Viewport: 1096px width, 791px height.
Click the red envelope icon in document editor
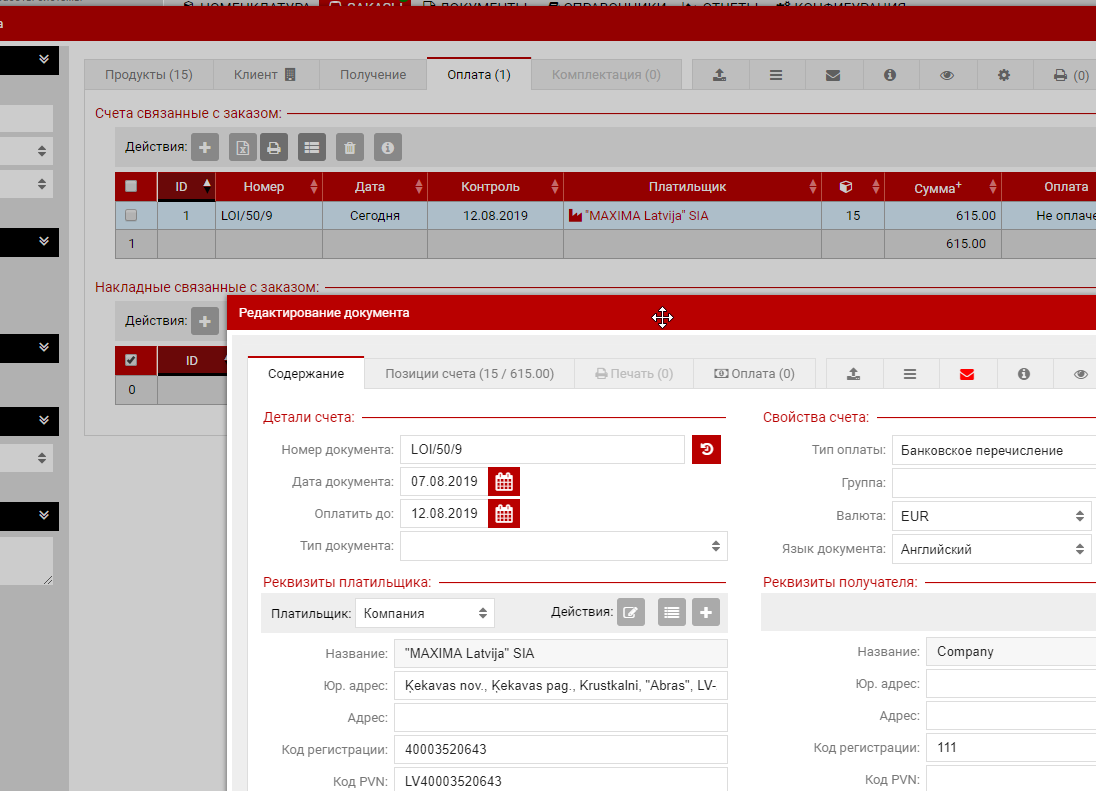(966, 374)
